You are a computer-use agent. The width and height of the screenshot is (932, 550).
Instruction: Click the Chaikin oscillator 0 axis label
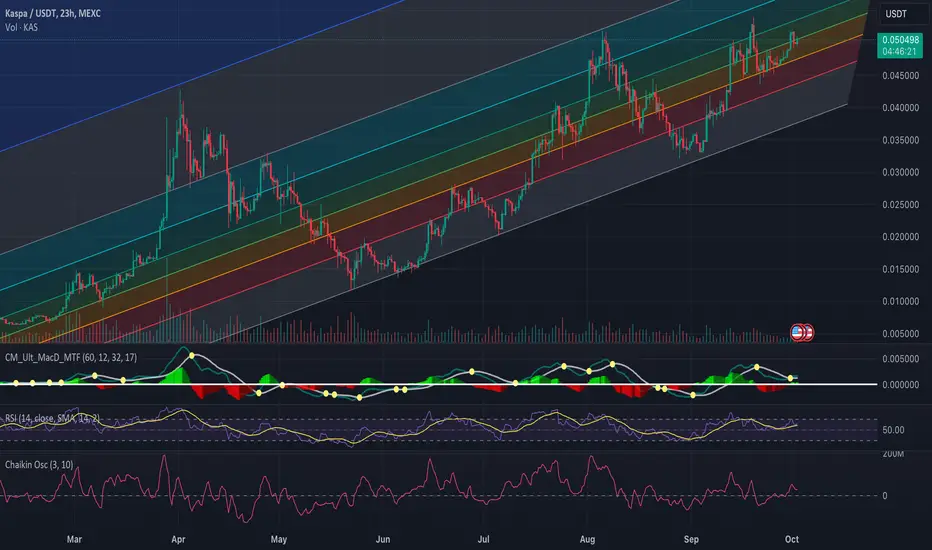click(885, 495)
